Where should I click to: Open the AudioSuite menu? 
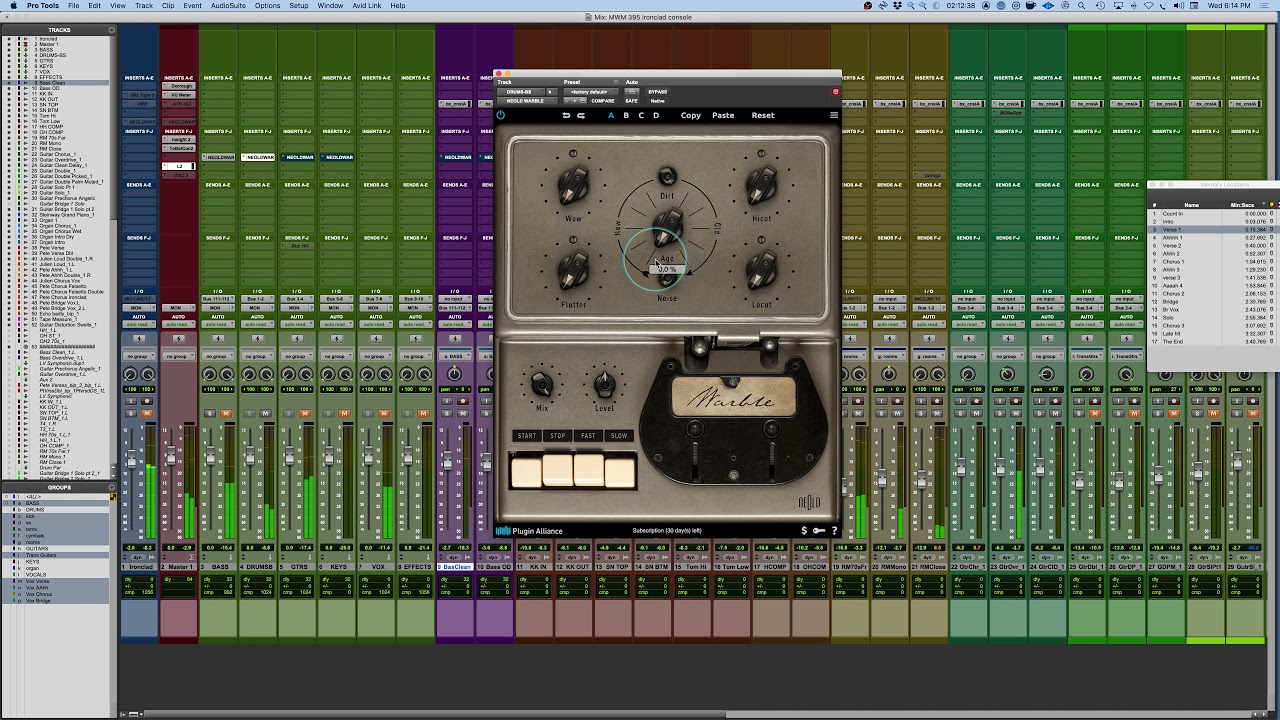coord(228,5)
